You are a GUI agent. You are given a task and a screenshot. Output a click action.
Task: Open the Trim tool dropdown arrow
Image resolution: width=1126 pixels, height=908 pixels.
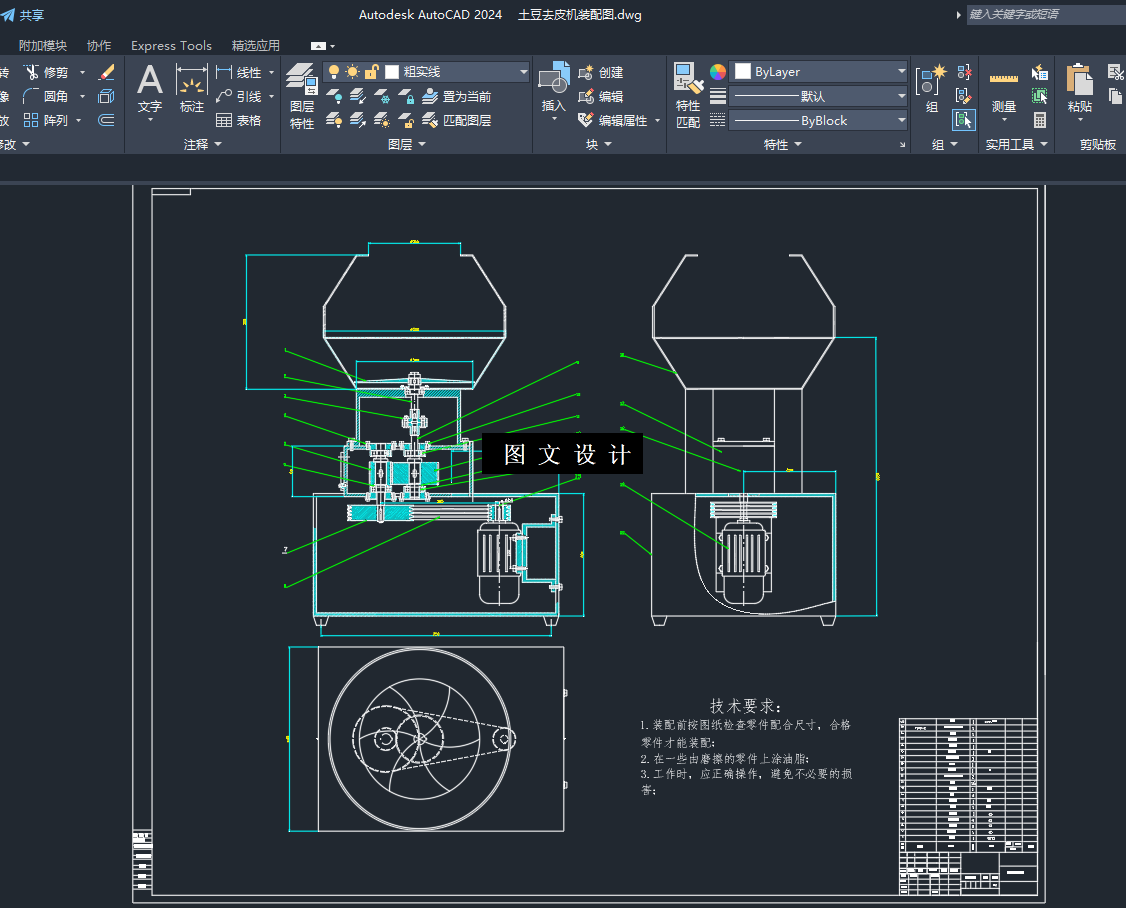tap(82, 73)
